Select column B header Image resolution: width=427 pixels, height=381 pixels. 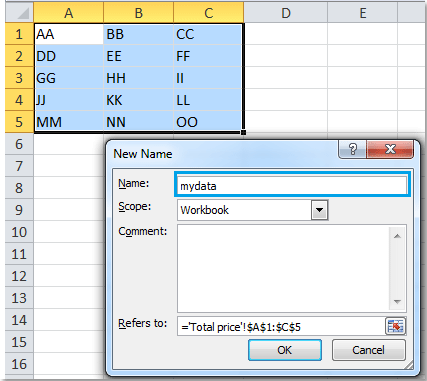click(139, 13)
